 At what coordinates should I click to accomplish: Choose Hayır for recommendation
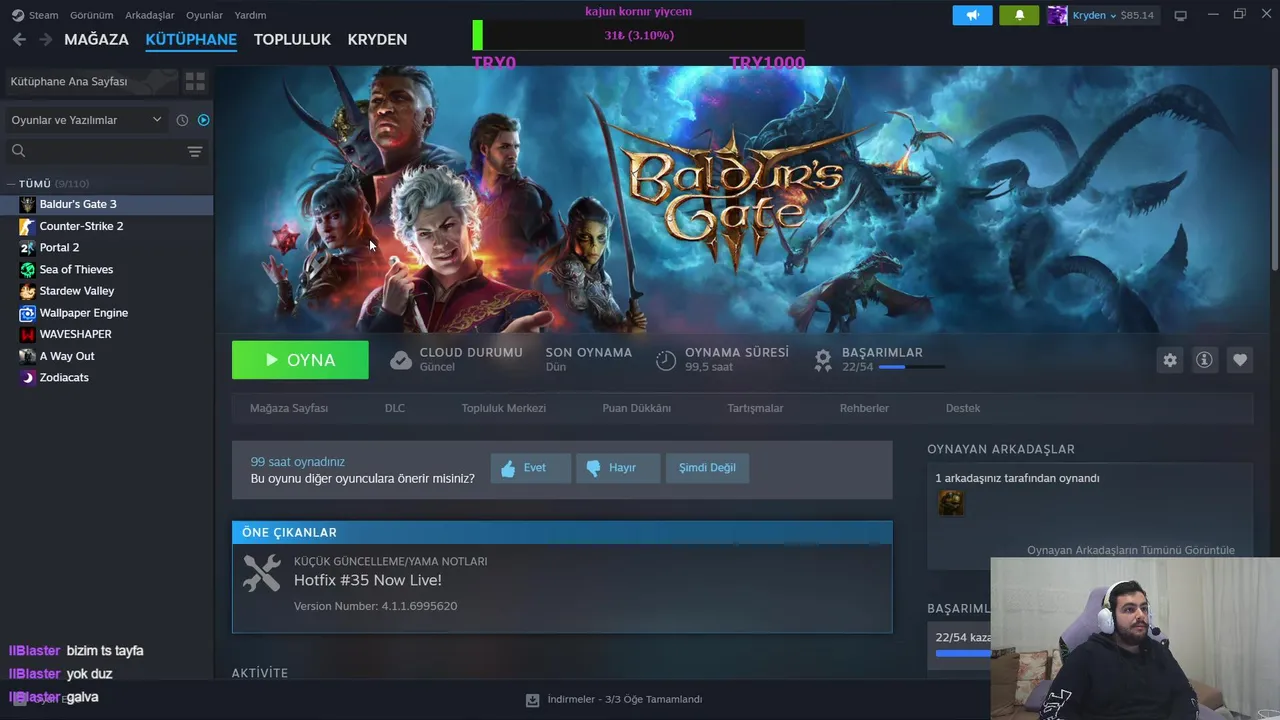(617, 468)
